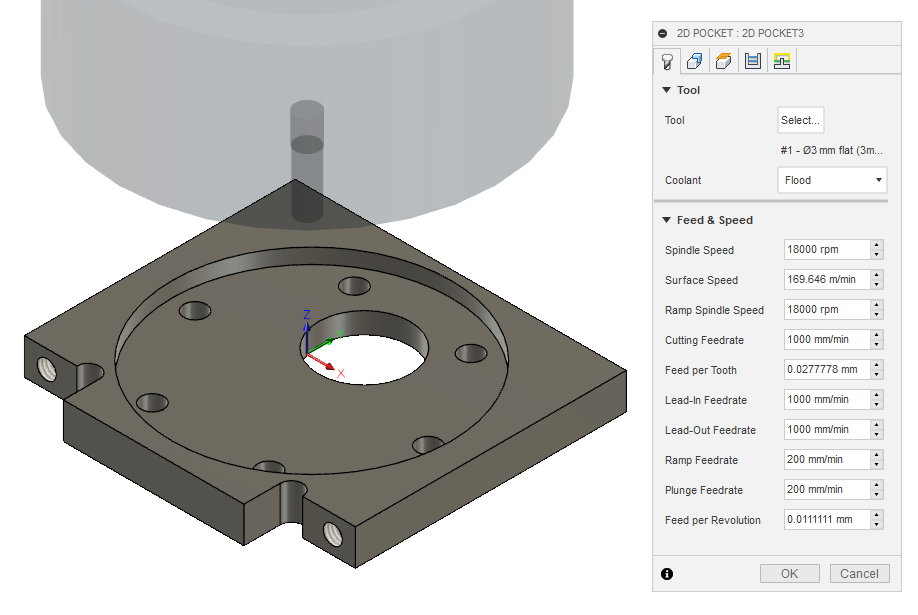Open the Linking settings icon
This screenshot has width=918, height=615.
(781, 60)
